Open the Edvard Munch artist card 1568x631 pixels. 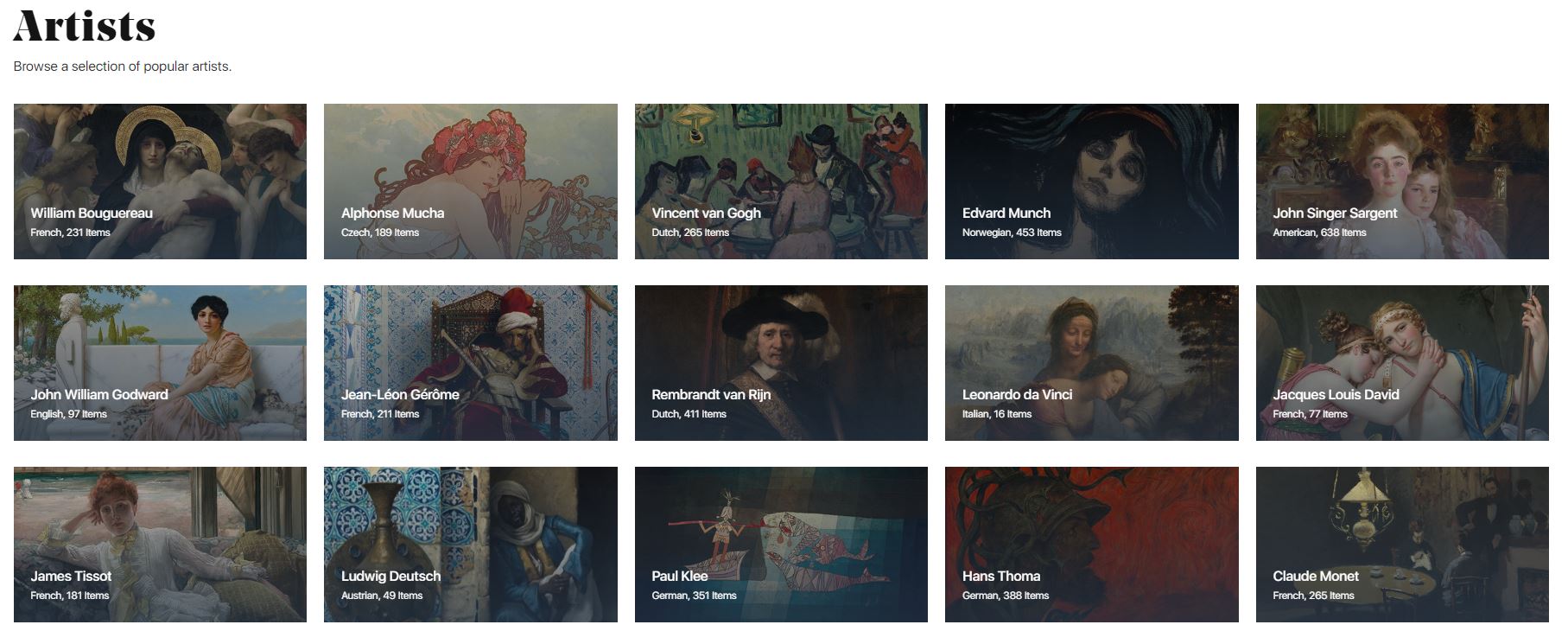click(1092, 182)
